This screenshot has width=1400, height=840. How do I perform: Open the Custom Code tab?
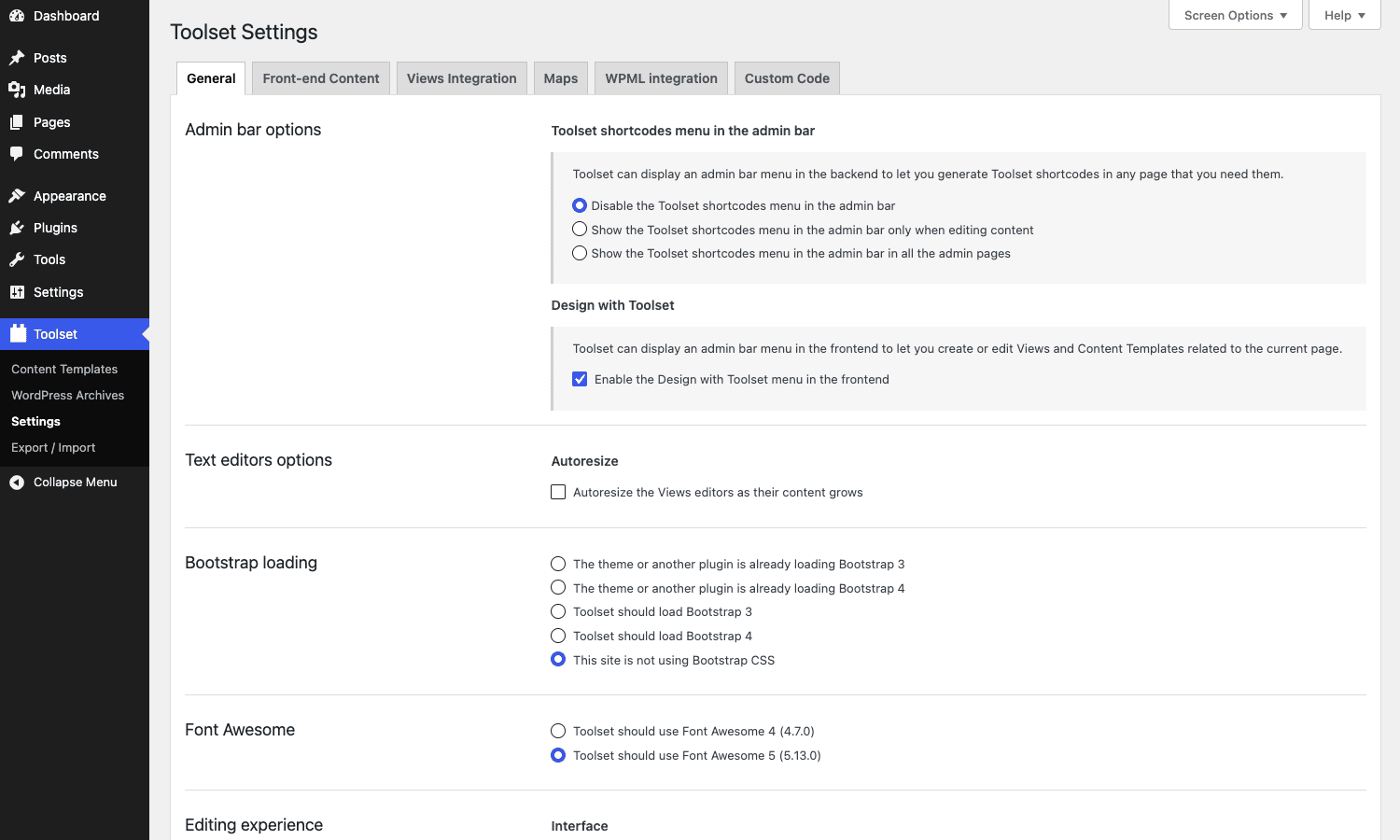(x=787, y=78)
